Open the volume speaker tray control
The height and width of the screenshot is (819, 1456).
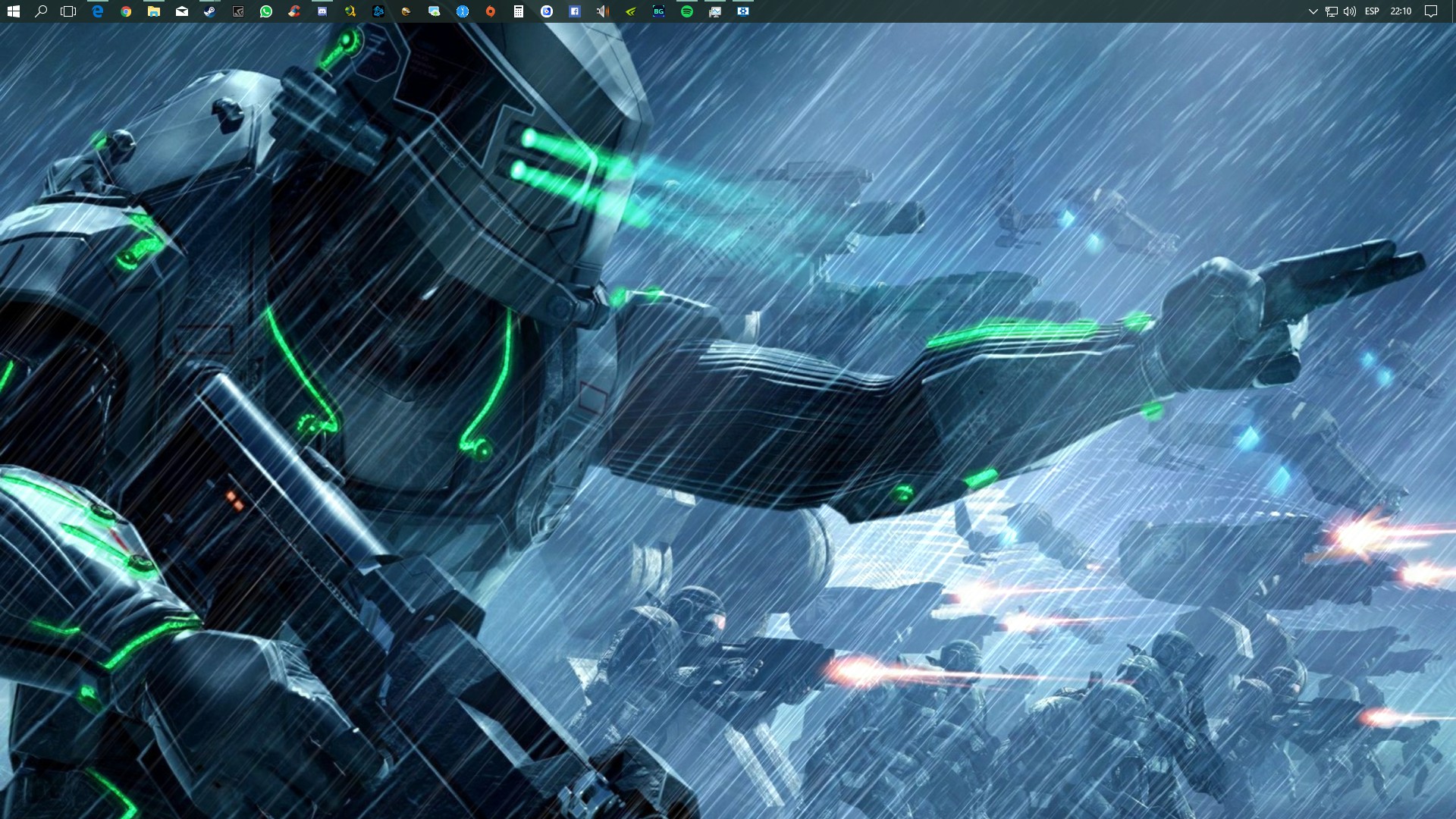coord(1350,11)
